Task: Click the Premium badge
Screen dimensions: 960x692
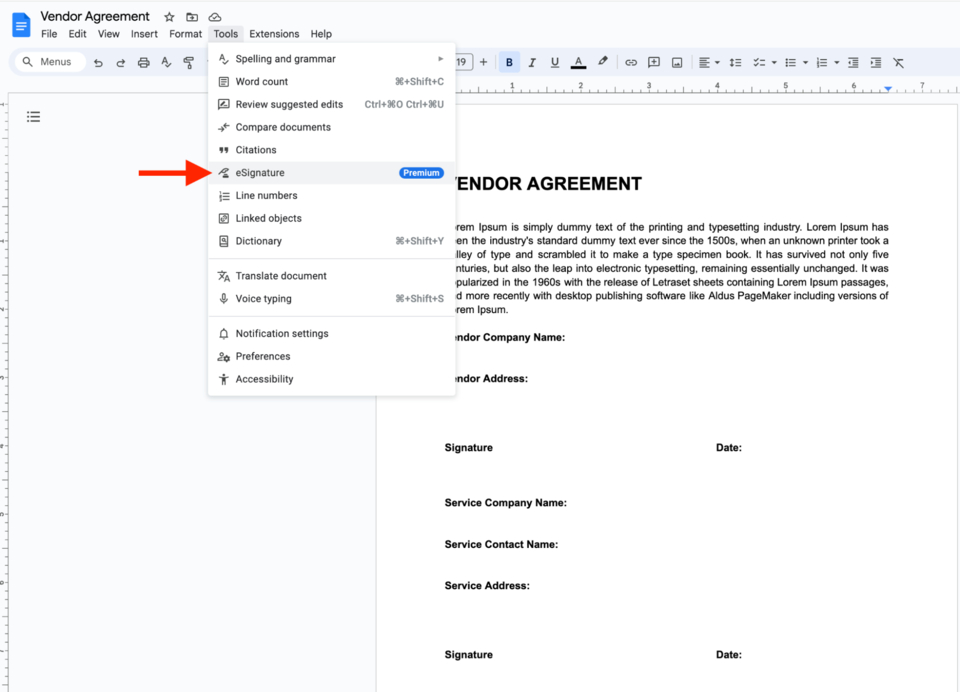Action: tap(421, 173)
